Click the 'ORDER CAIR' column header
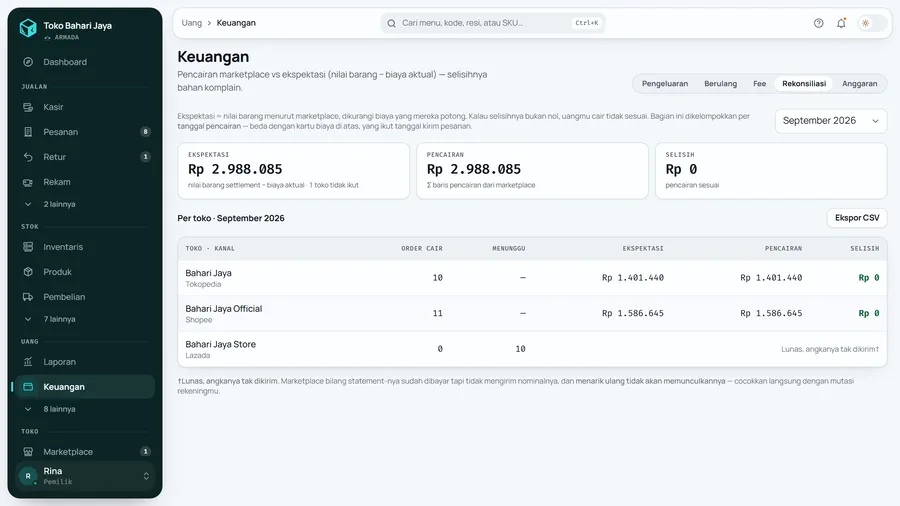 pos(422,248)
